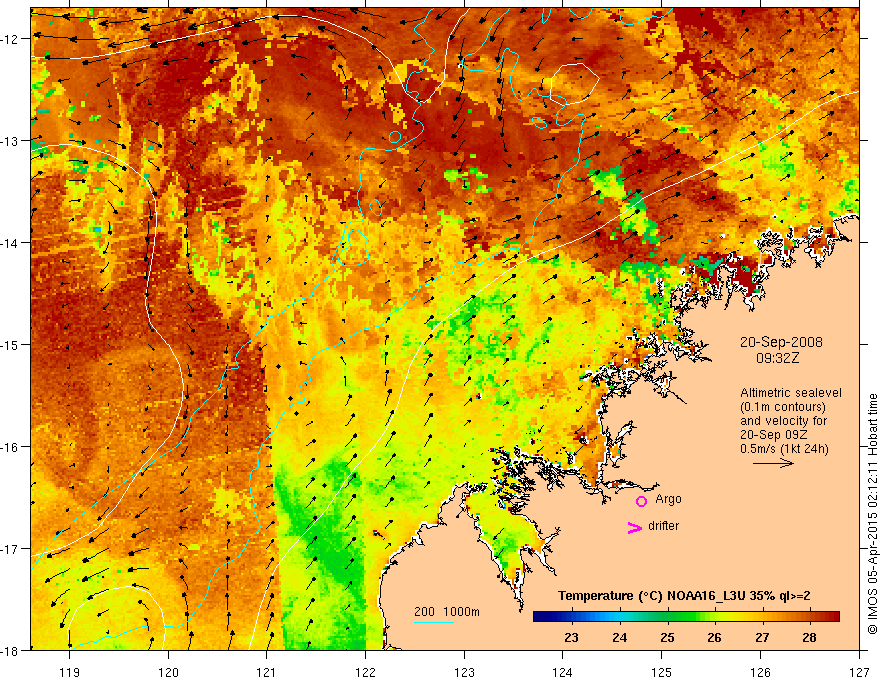Click the '120' longitude axis label

(x=168, y=672)
